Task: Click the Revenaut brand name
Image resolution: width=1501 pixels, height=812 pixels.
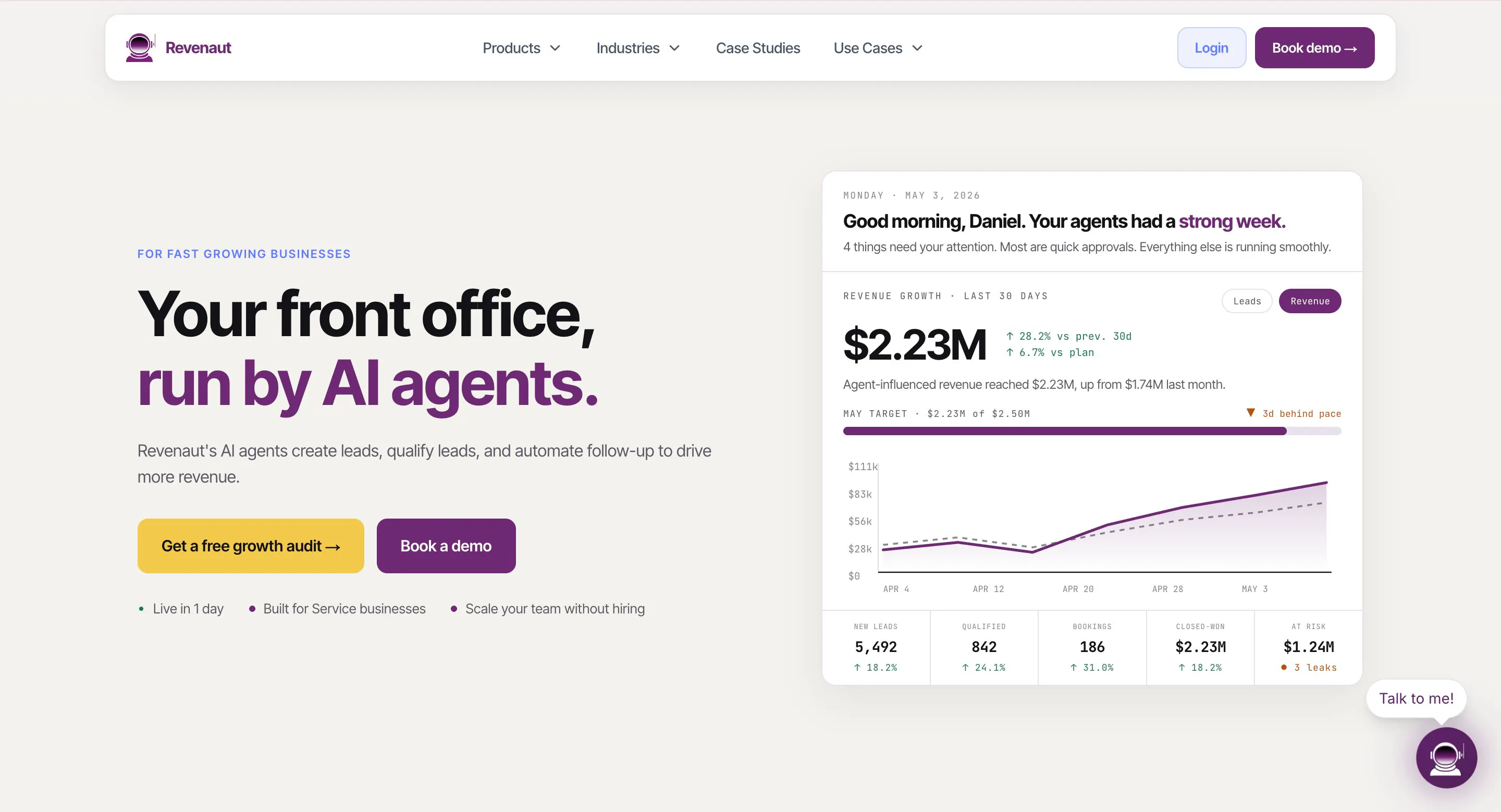Action: click(x=198, y=48)
